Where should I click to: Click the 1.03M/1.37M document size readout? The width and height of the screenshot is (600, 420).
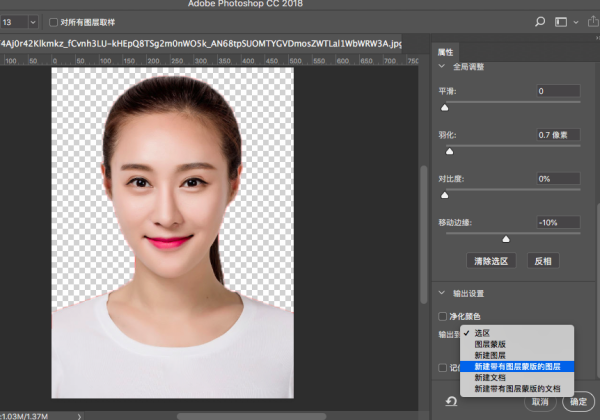point(25,416)
